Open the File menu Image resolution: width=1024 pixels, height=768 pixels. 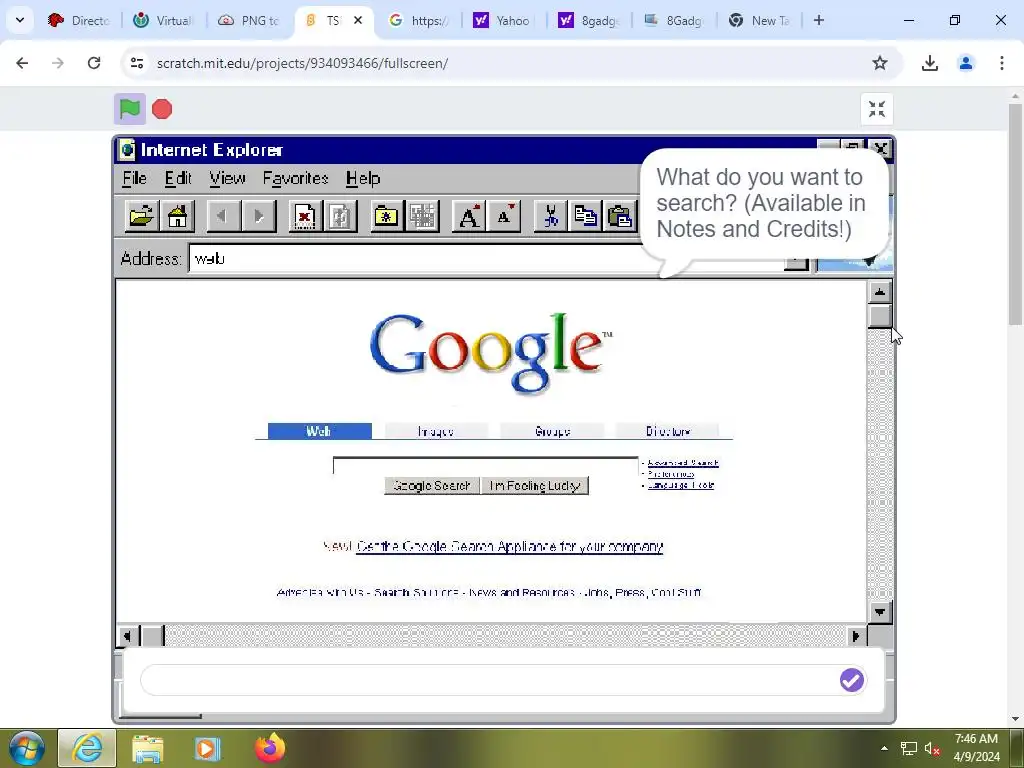(x=135, y=178)
